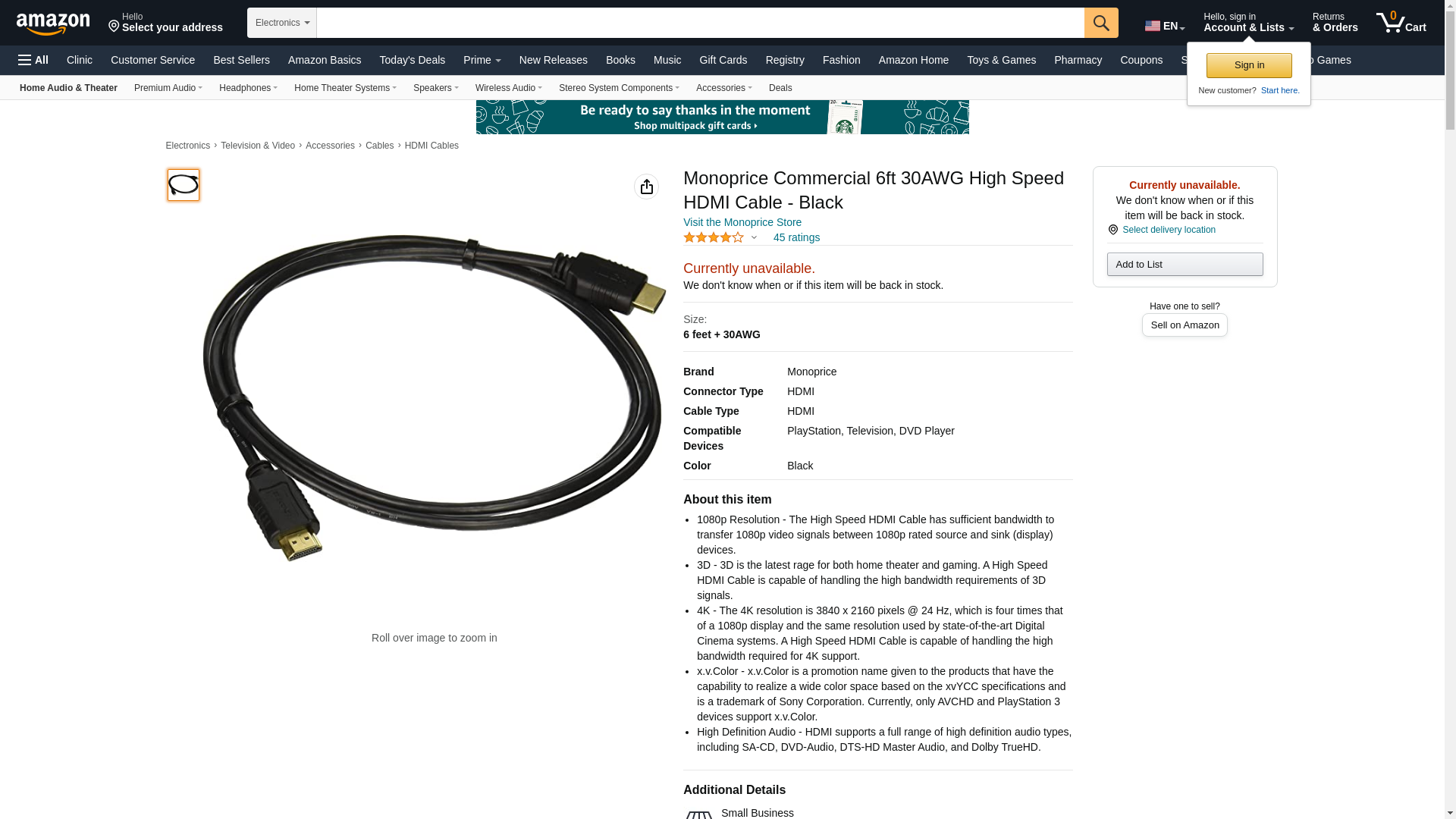Screen dimensions: 1456x819
Task: Click the share icon on product image
Action: [646, 187]
